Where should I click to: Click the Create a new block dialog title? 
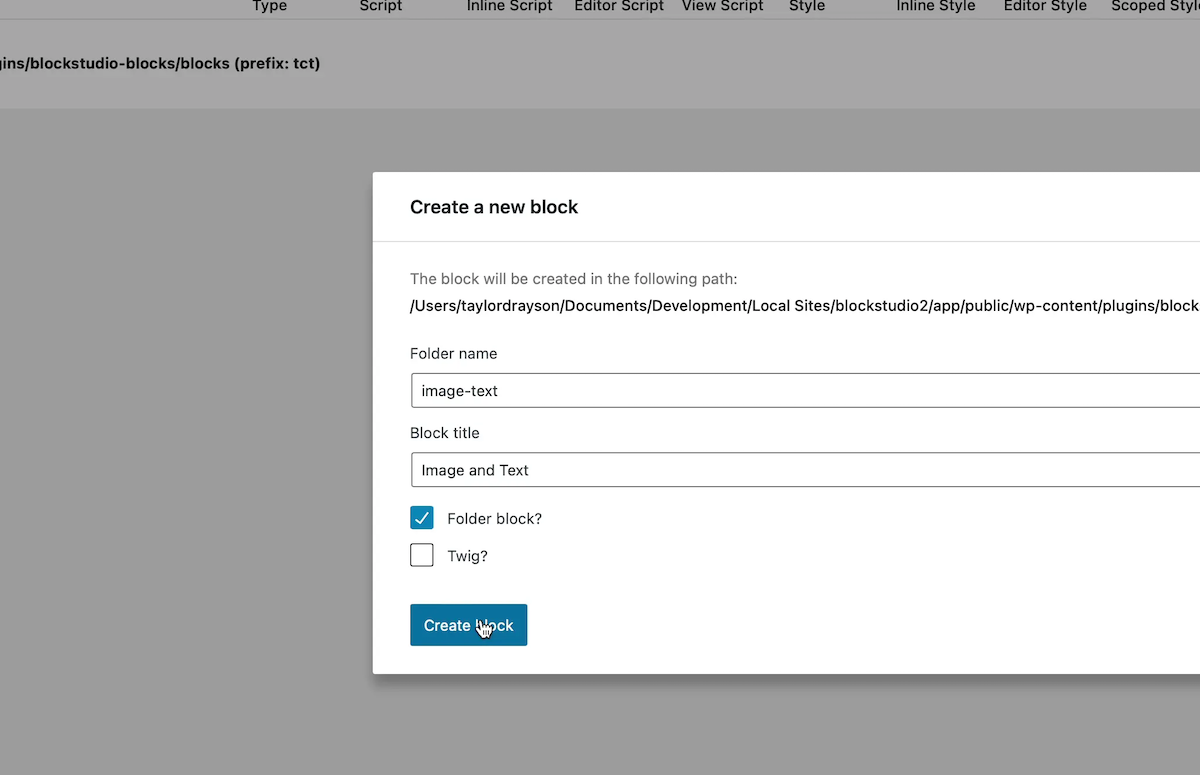pyautogui.click(x=493, y=207)
